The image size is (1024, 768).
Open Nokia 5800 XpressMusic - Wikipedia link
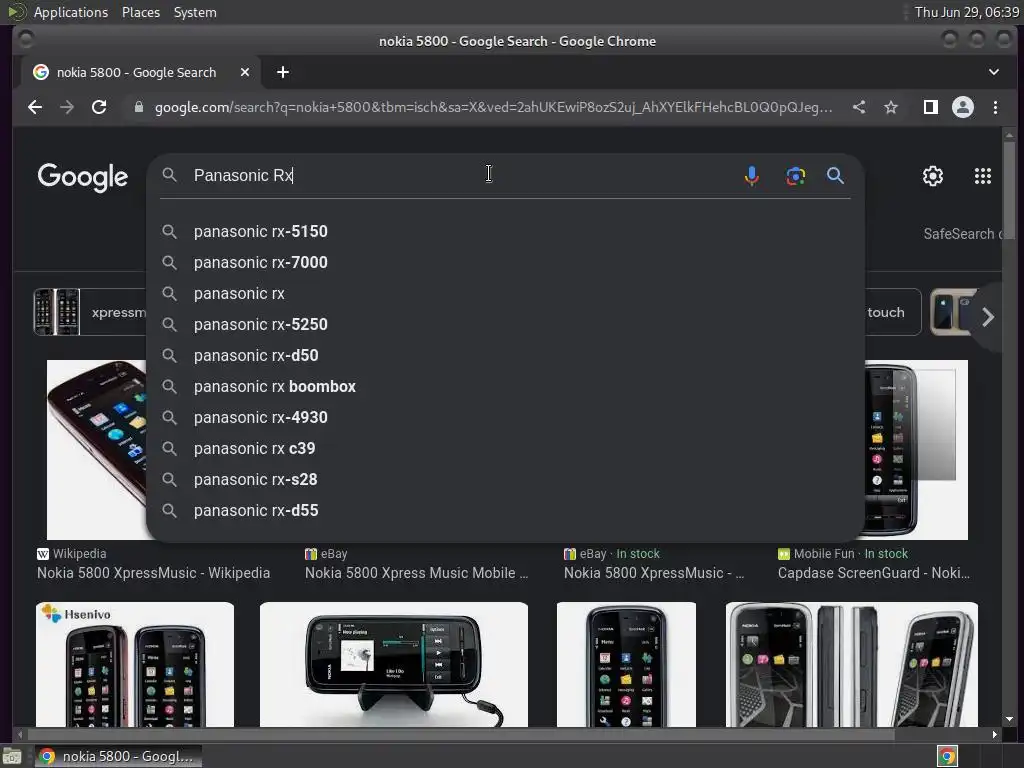pyautogui.click(x=153, y=573)
